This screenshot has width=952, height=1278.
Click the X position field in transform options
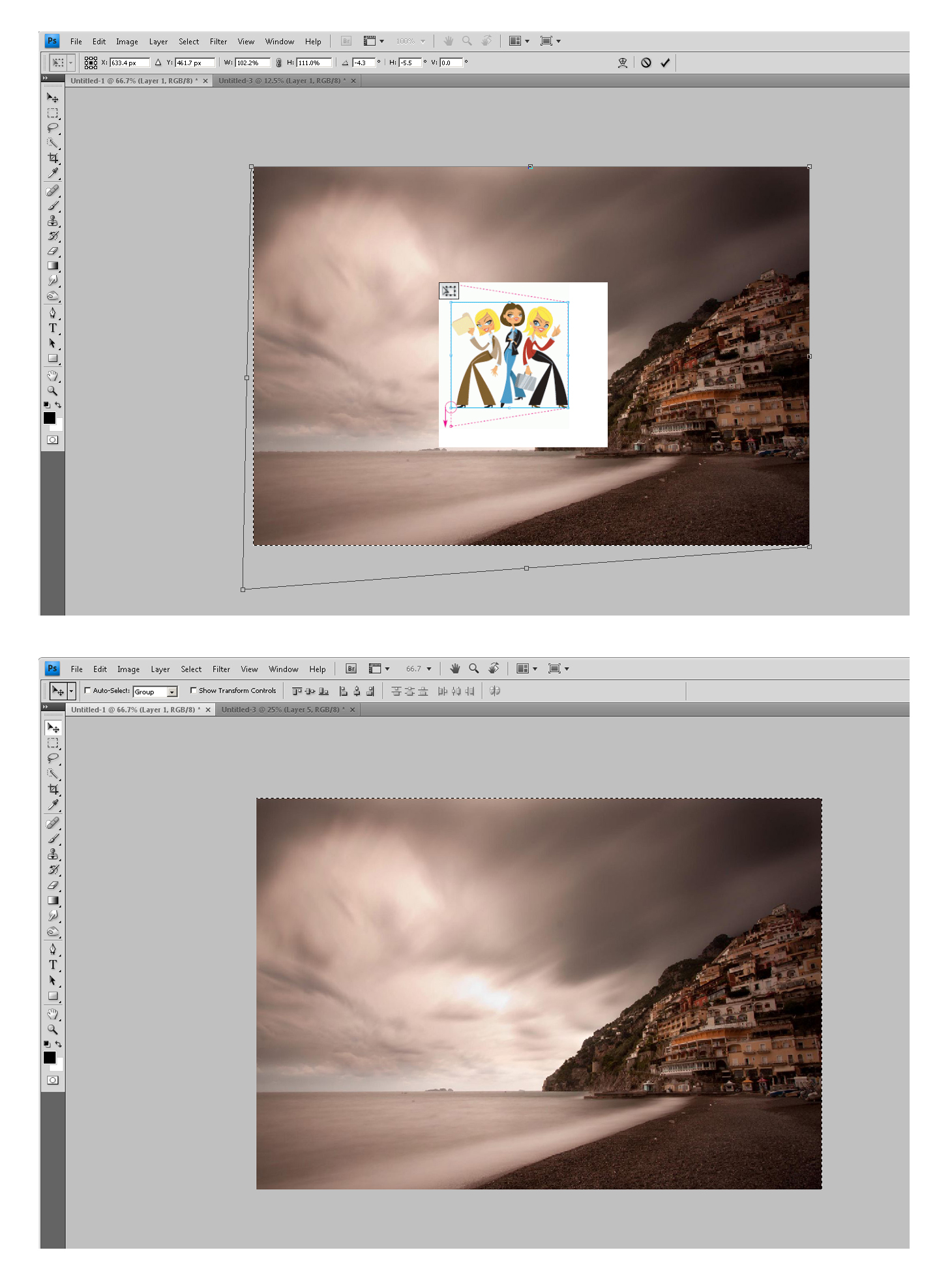(128, 63)
